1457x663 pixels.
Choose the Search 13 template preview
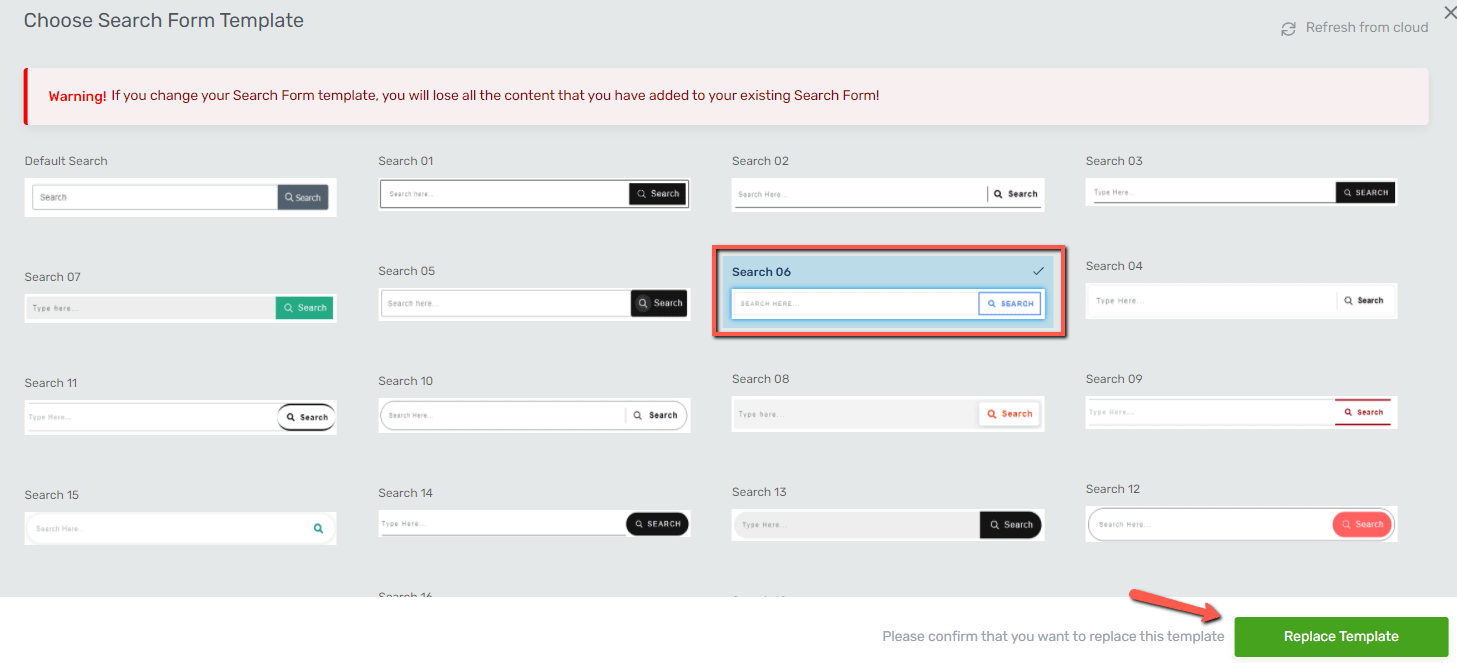[x=887, y=524]
